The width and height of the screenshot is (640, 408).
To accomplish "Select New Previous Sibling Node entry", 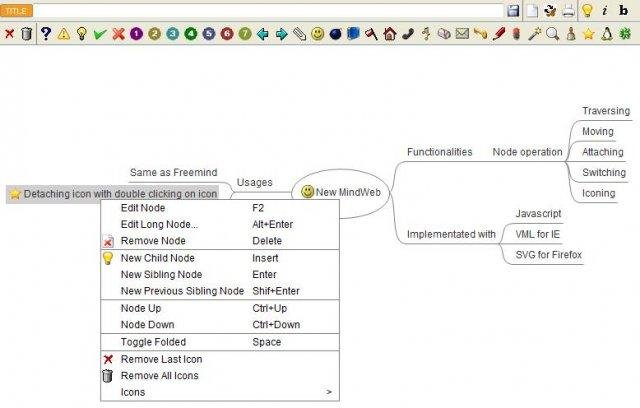I will tap(220, 291).
